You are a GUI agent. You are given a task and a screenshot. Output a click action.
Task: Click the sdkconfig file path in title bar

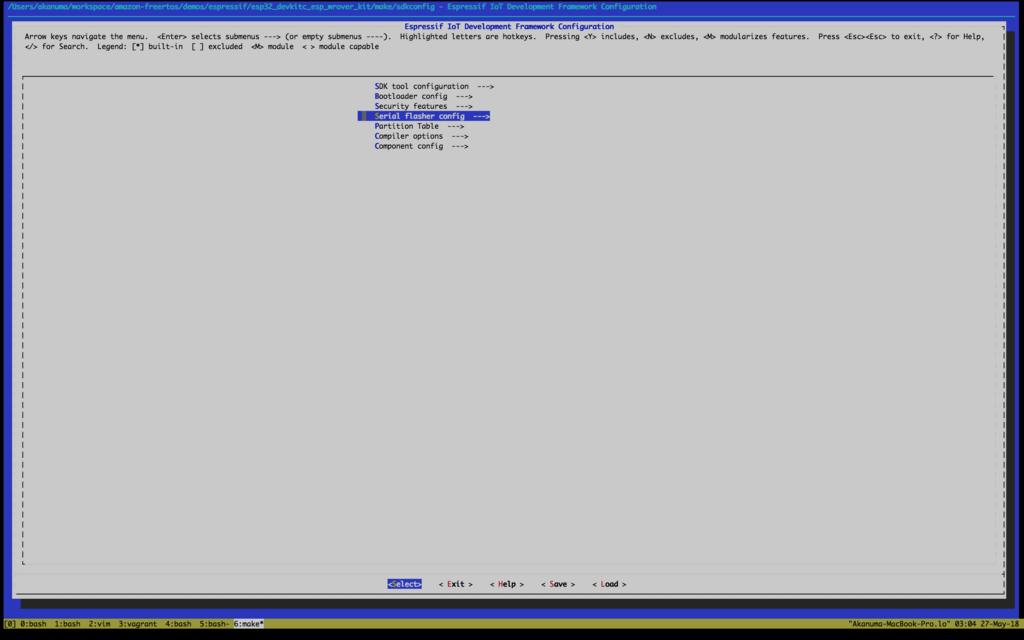(221, 7)
